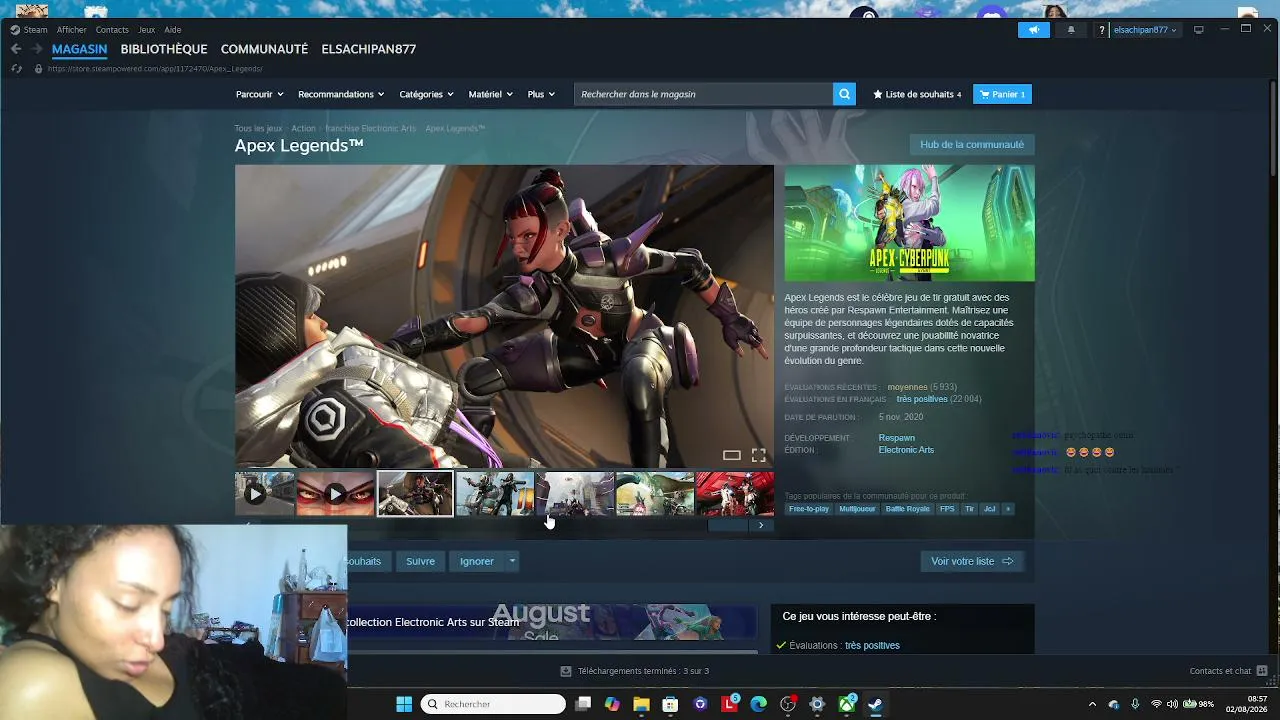This screenshot has height=720, width=1280.
Task: Play the red-eyed mask trailer thumbnail
Action: [x=335, y=494]
